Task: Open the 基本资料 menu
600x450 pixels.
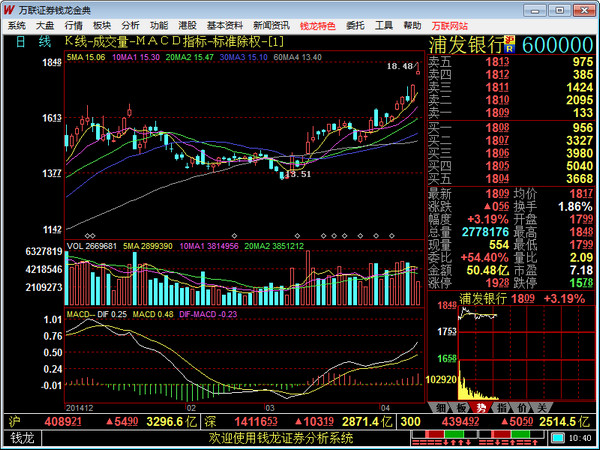Action: (225, 26)
